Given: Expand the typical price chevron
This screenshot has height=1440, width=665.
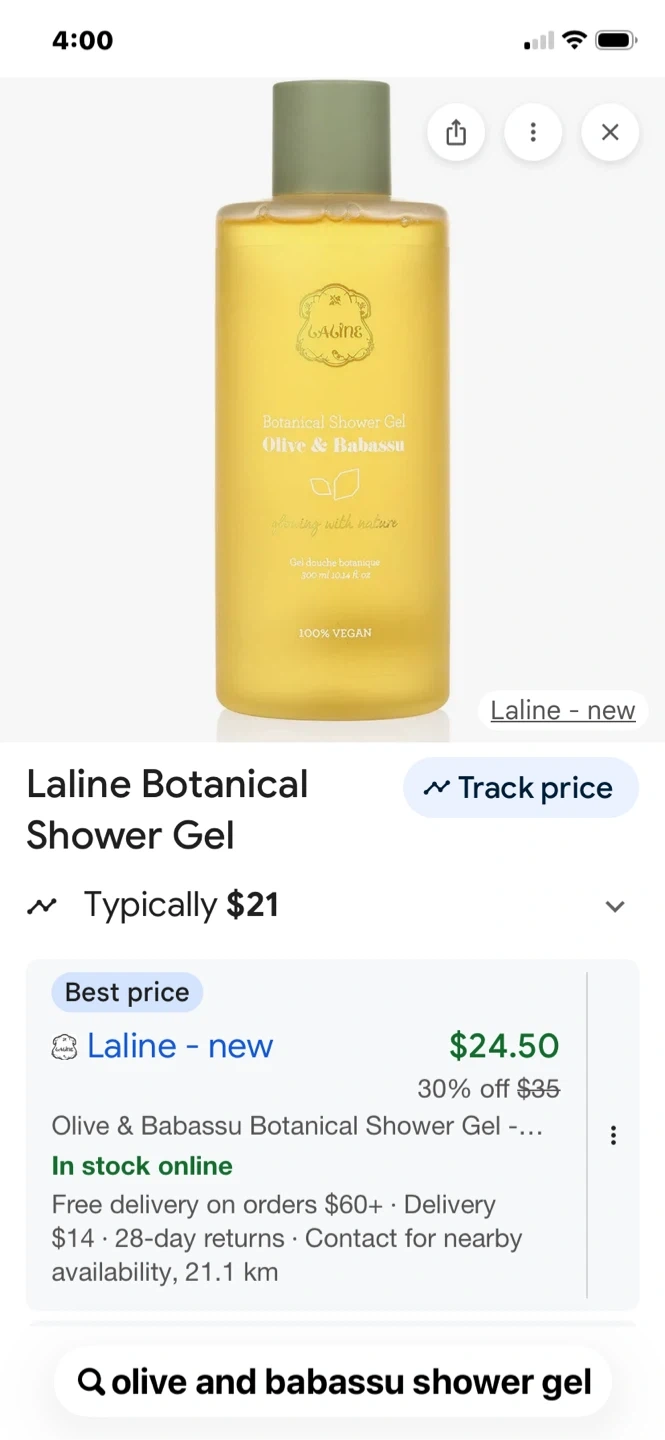Looking at the screenshot, I should click(x=615, y=906).
